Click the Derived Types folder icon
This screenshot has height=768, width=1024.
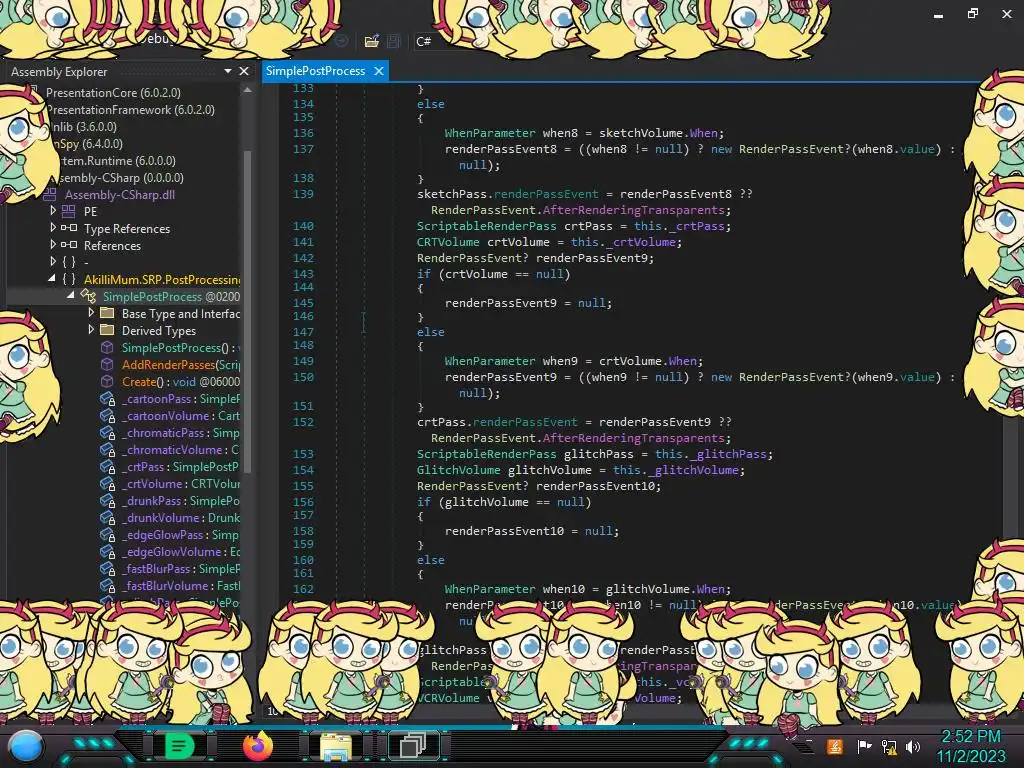pos(107,330)
